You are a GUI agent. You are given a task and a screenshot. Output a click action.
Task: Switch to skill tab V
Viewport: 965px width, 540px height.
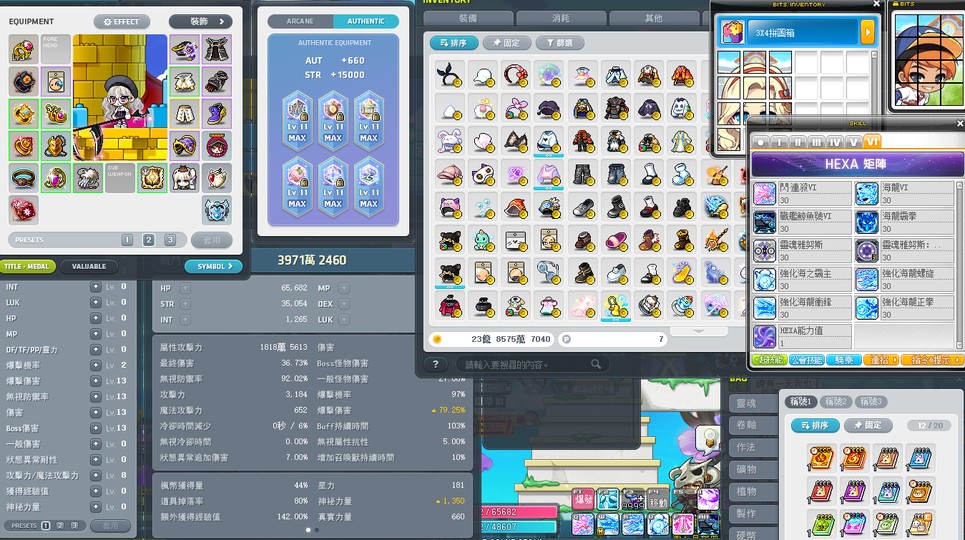point(853,142)
